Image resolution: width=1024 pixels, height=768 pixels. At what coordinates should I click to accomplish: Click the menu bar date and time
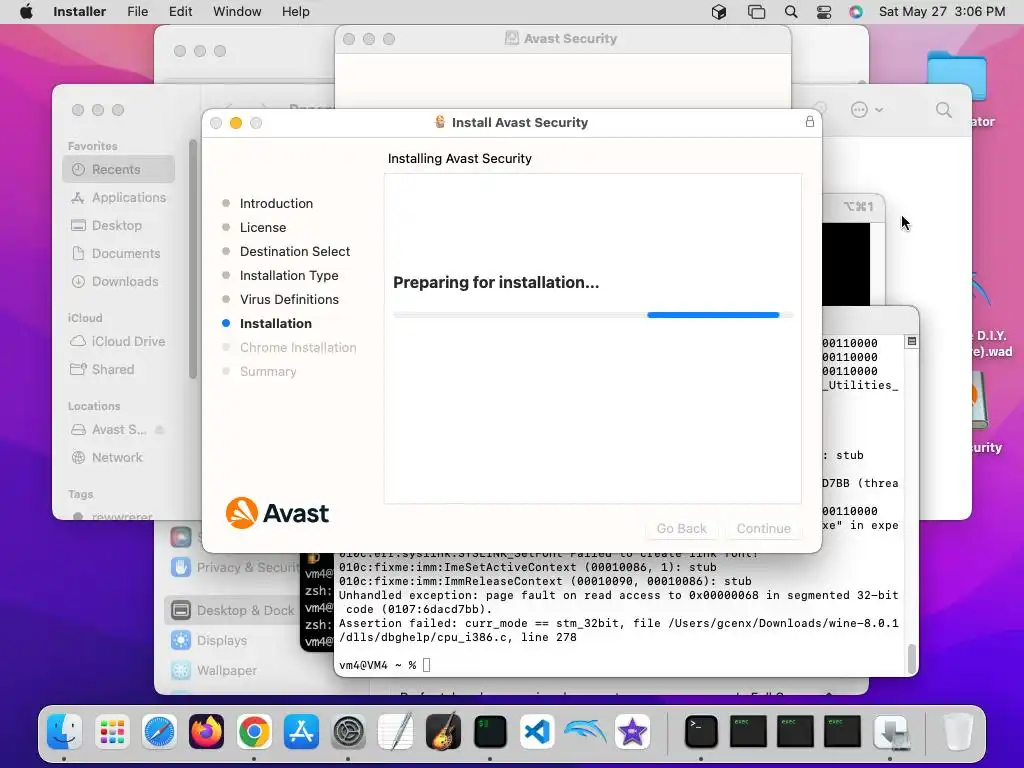coord(942,12)
